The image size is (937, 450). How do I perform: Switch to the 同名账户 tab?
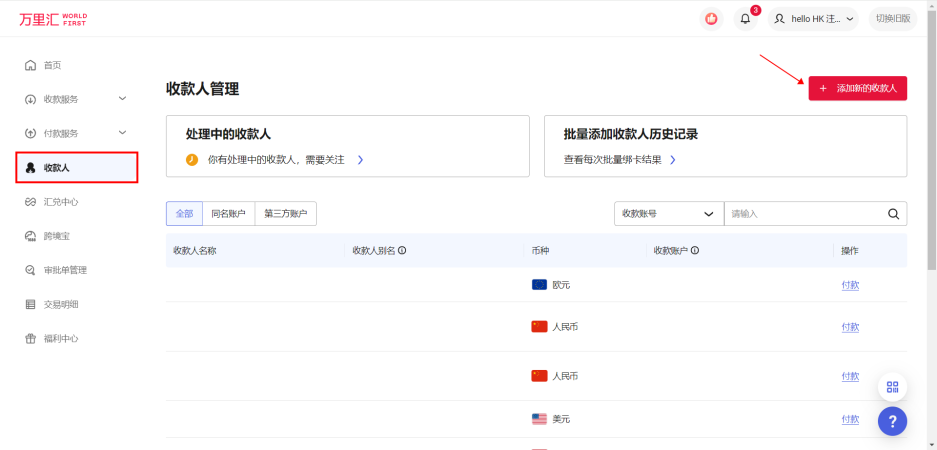pyautogui.click(x=228, y=213)
